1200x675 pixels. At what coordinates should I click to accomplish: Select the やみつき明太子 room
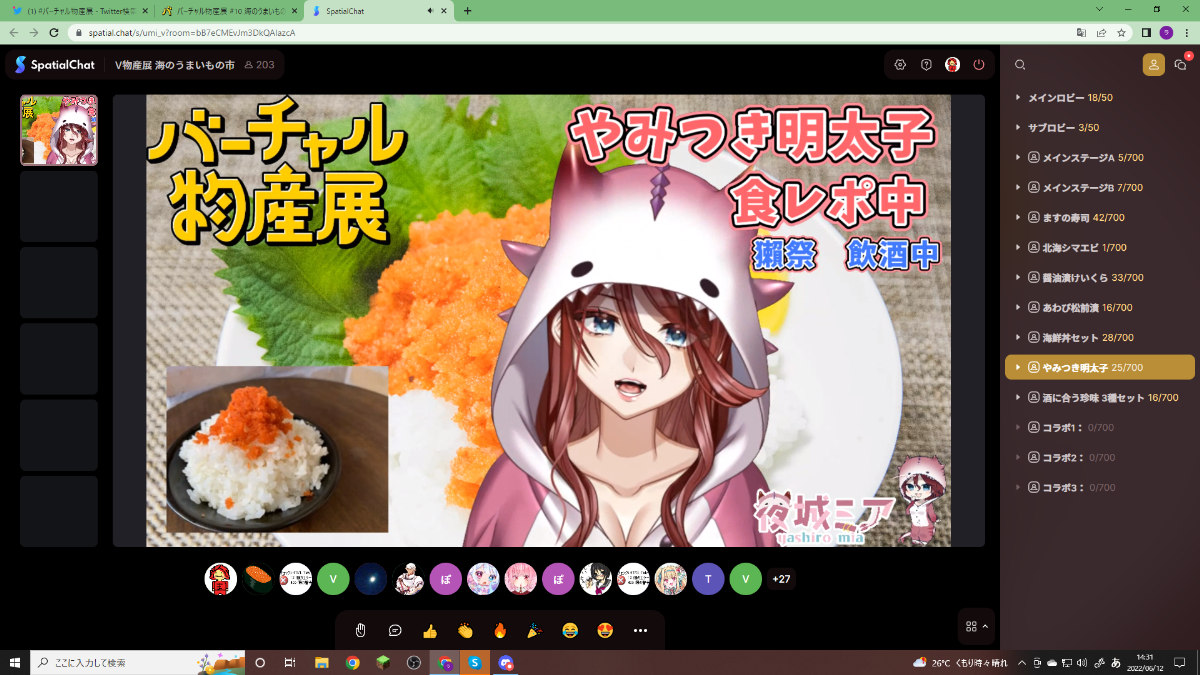point(1100,367)
